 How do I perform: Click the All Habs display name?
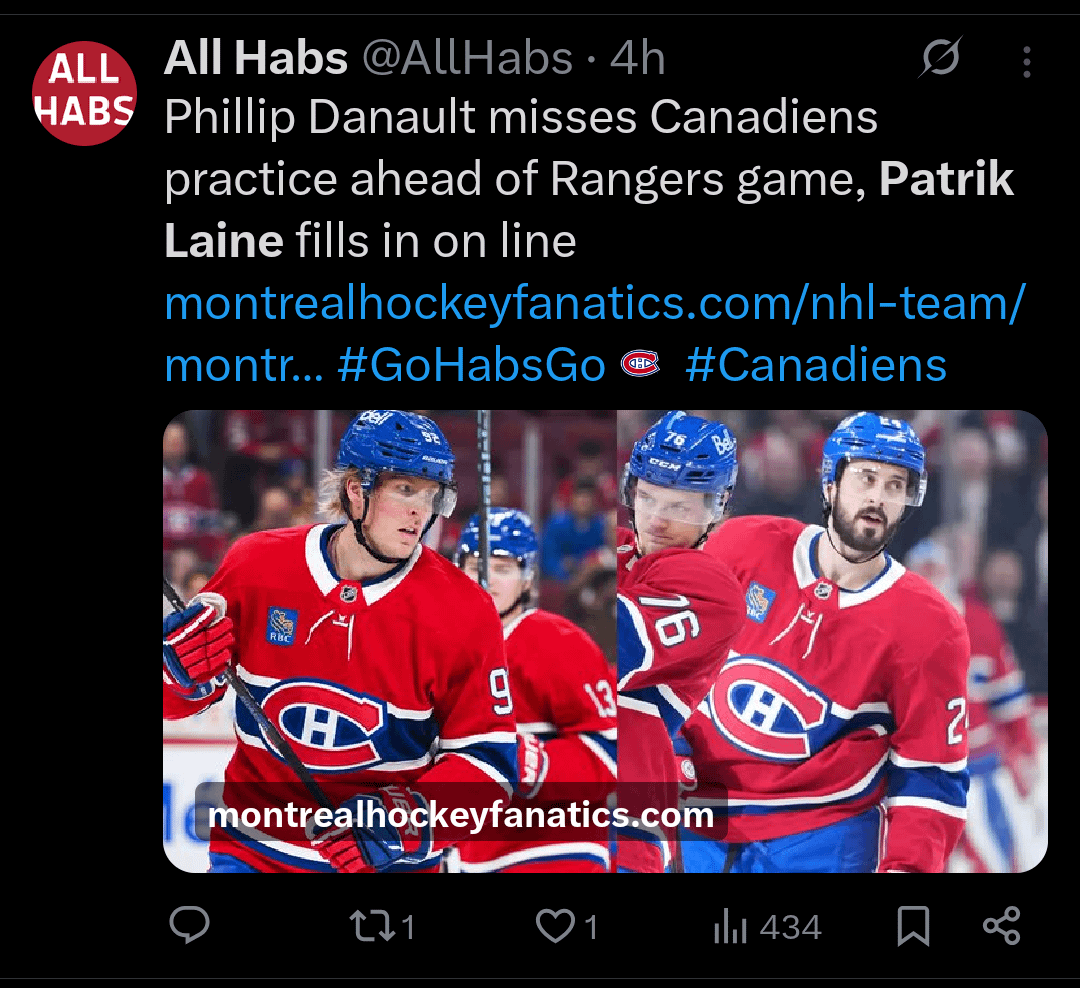pos(256,60)
